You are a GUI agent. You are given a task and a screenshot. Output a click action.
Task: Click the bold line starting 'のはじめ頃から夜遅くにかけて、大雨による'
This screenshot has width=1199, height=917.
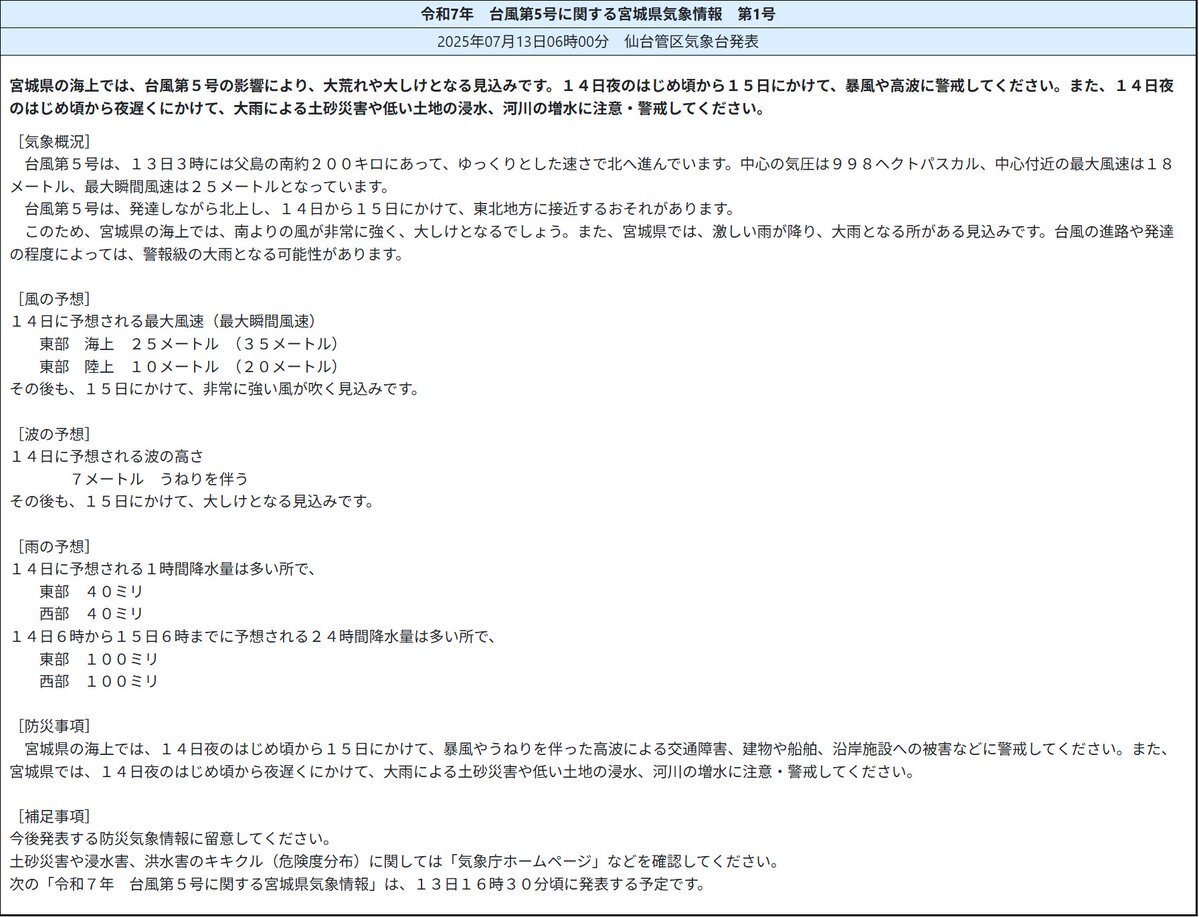pos(388,109)
